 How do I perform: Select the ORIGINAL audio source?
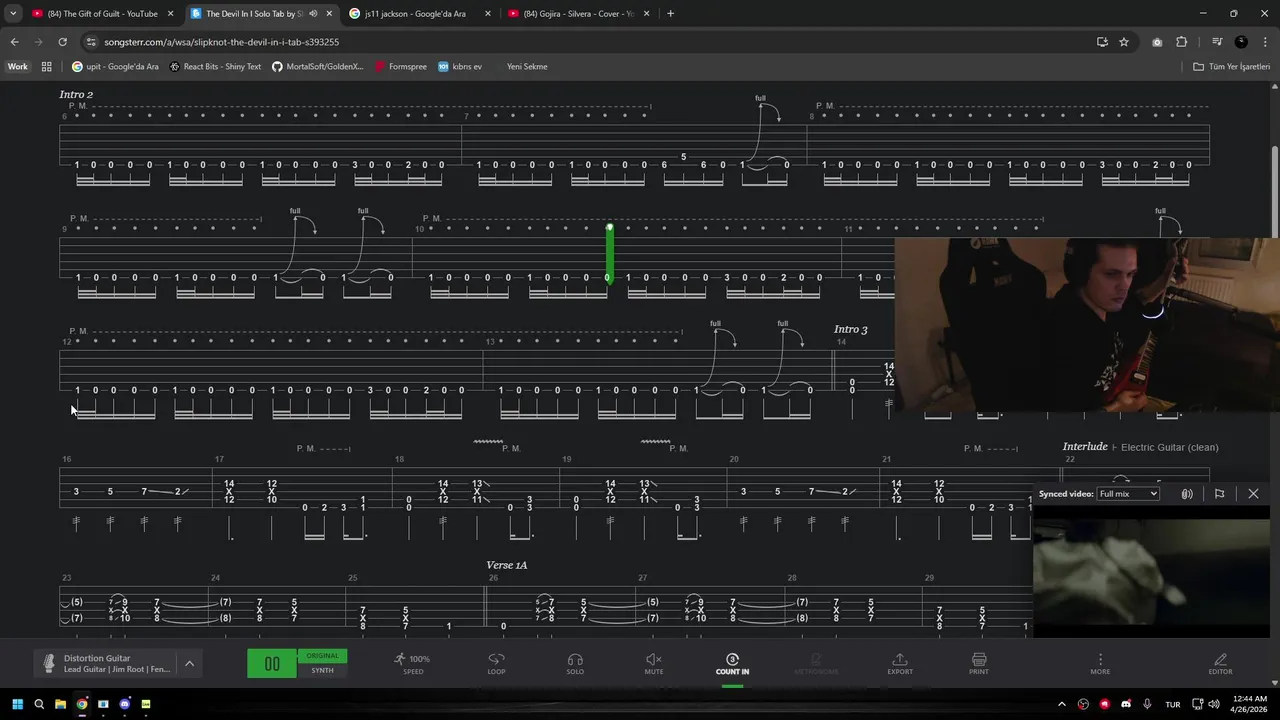click(322, 656)
